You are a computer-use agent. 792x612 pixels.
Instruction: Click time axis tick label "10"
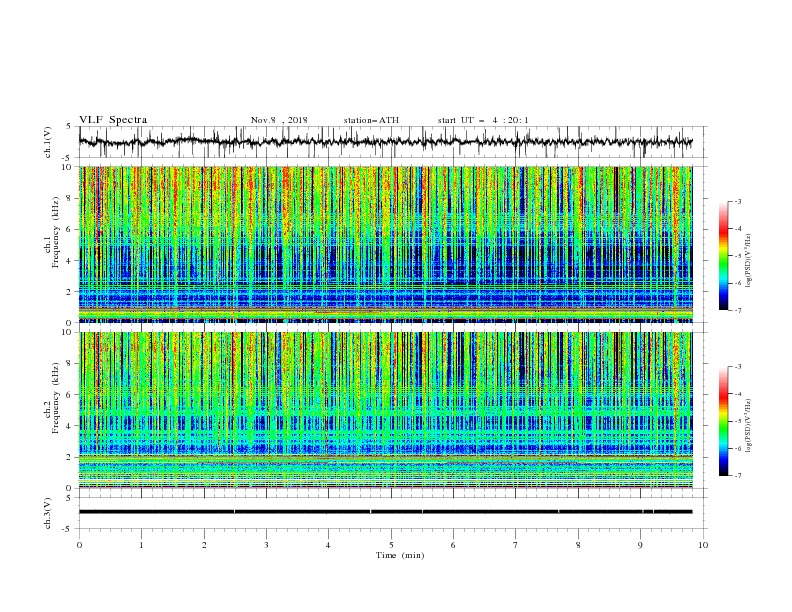point(703,545)
